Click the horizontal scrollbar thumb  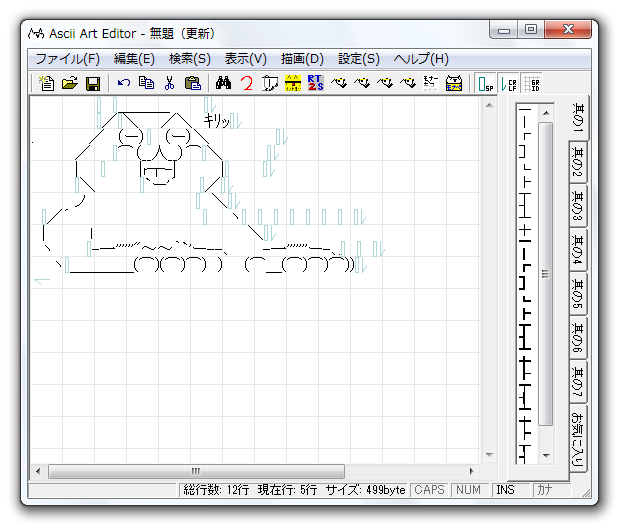196,471
